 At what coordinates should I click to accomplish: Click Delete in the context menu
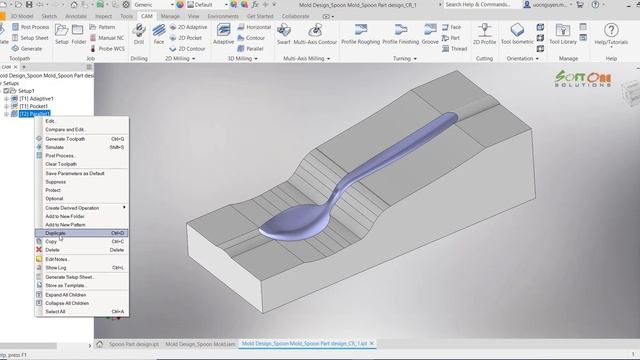coord(82,250)
